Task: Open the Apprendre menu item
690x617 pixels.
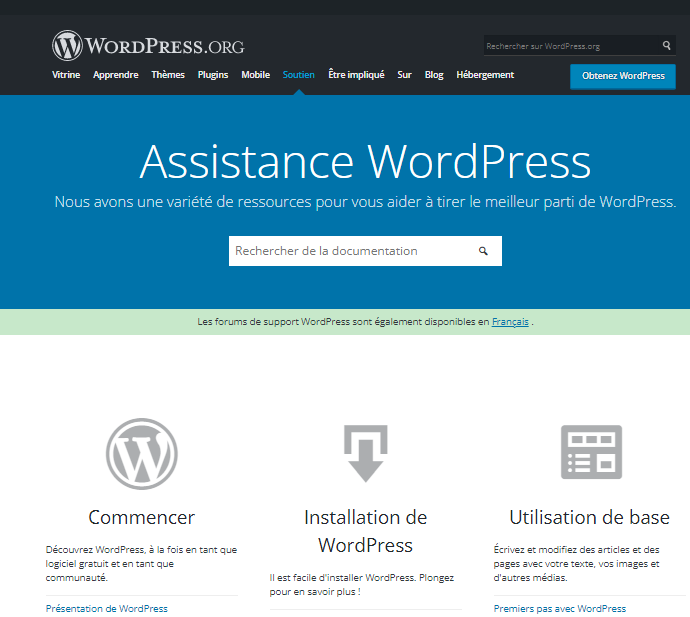Action: (116, 75)
